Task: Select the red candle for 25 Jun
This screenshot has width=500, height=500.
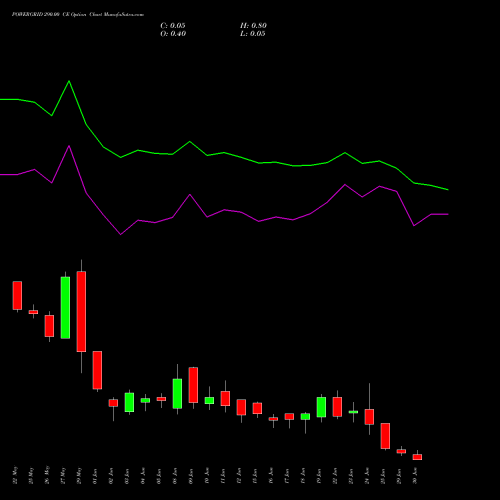Action: pos(385,436)
